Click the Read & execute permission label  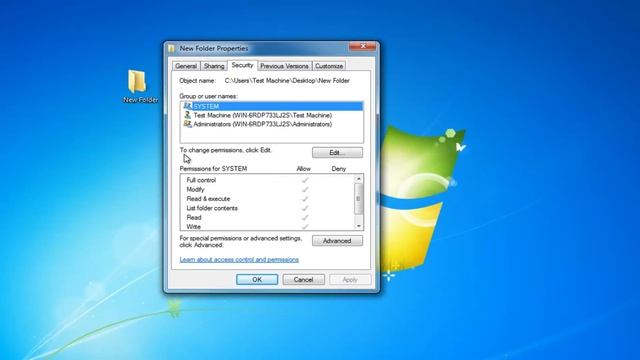tap(208, 199)
